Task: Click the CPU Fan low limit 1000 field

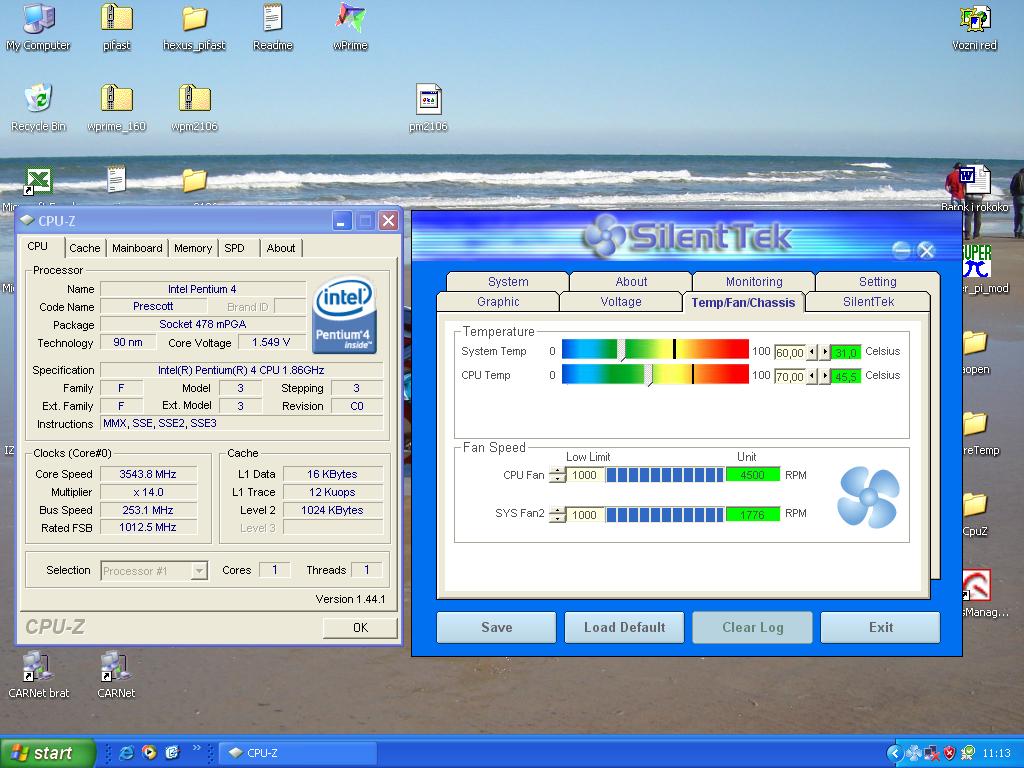Action: 584,475
